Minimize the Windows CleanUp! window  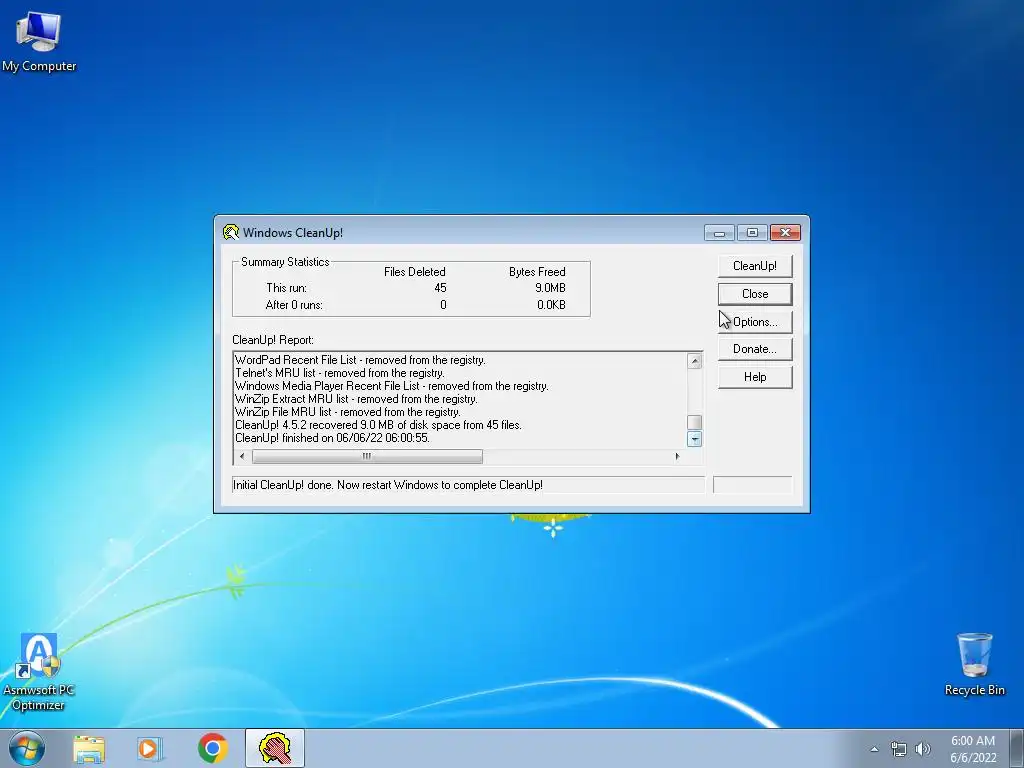(719, 232)
